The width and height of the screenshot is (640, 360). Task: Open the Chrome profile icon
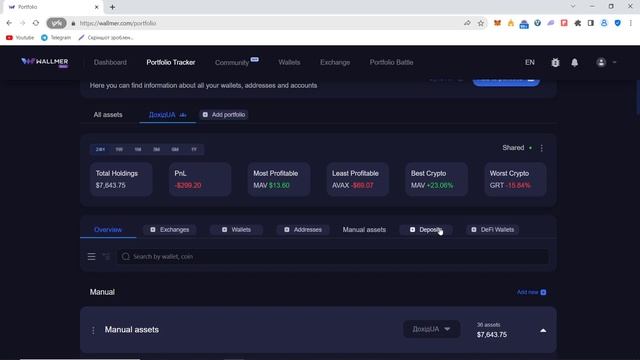604,23
